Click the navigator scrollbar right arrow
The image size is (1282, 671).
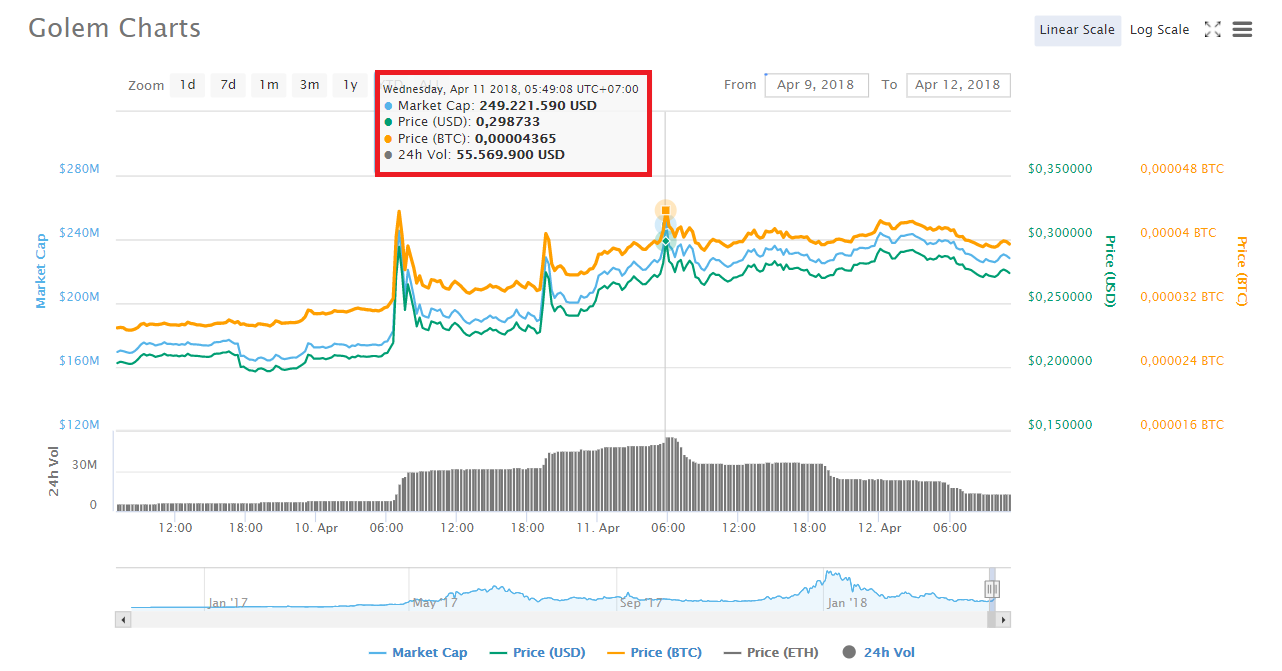coord(1003,620)
